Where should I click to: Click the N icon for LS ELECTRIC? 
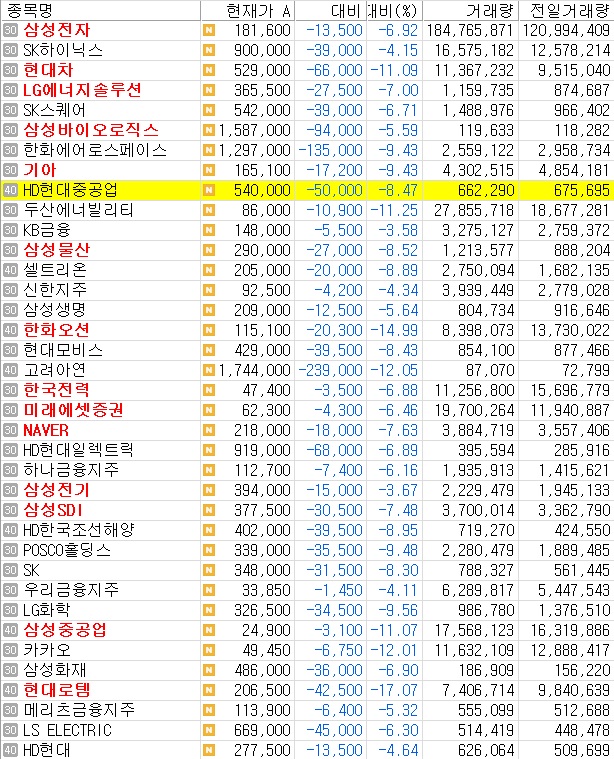[209, 730]
